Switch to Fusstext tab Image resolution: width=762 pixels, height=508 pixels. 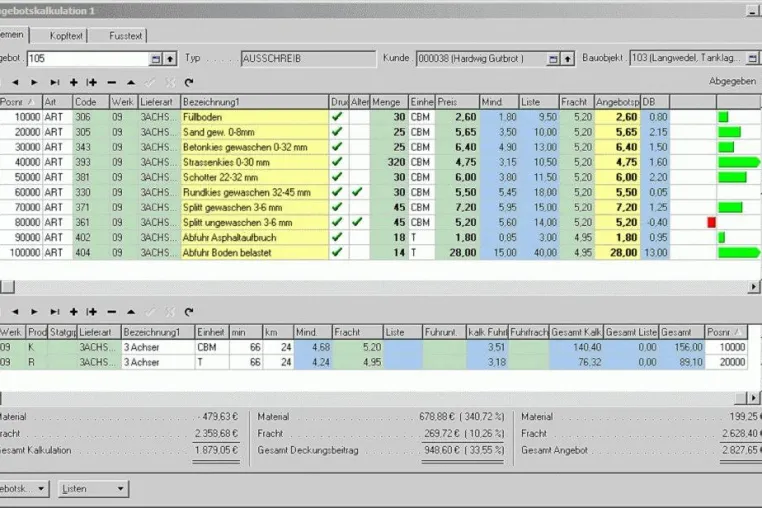125,36
